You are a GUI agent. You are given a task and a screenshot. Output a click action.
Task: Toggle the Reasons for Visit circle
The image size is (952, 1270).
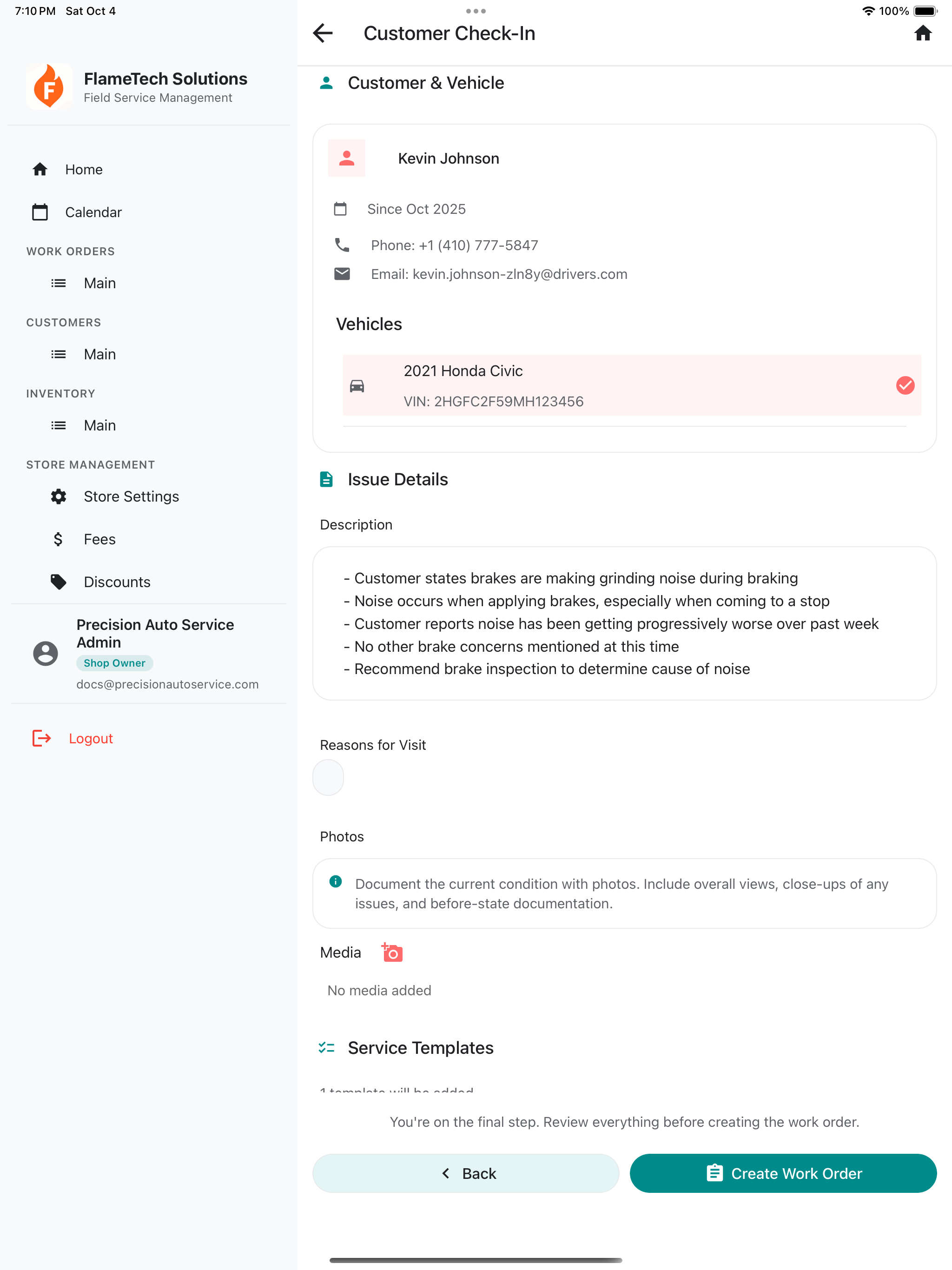(328, 777)
